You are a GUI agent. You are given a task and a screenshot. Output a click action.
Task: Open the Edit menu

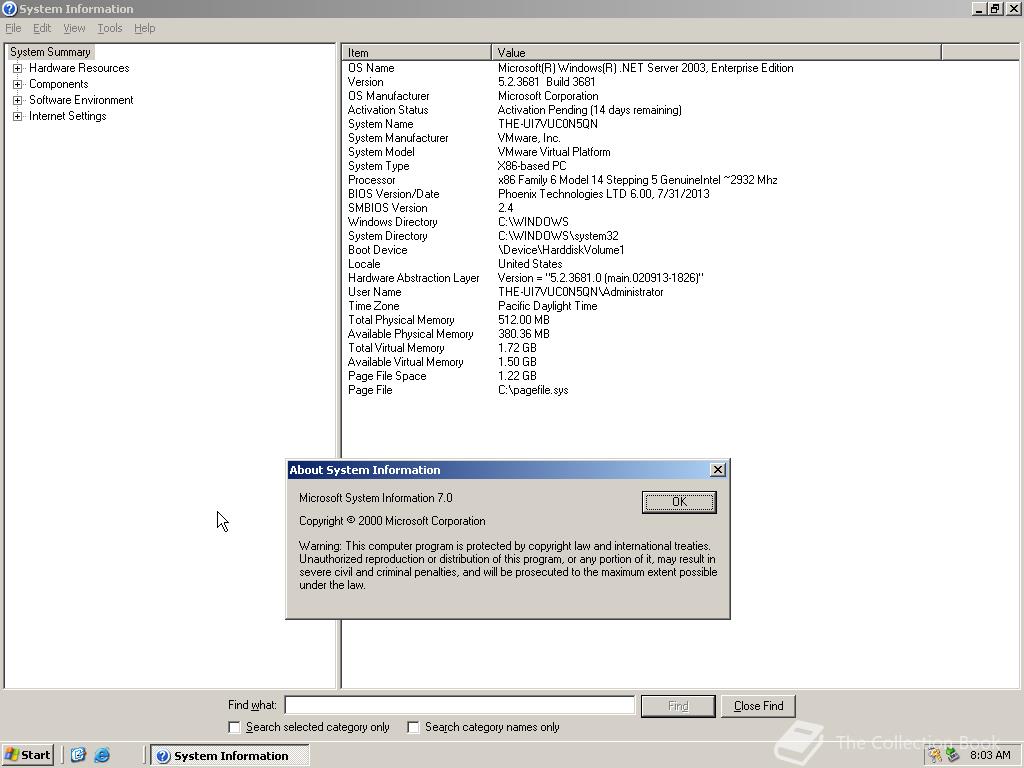[42, 28]
